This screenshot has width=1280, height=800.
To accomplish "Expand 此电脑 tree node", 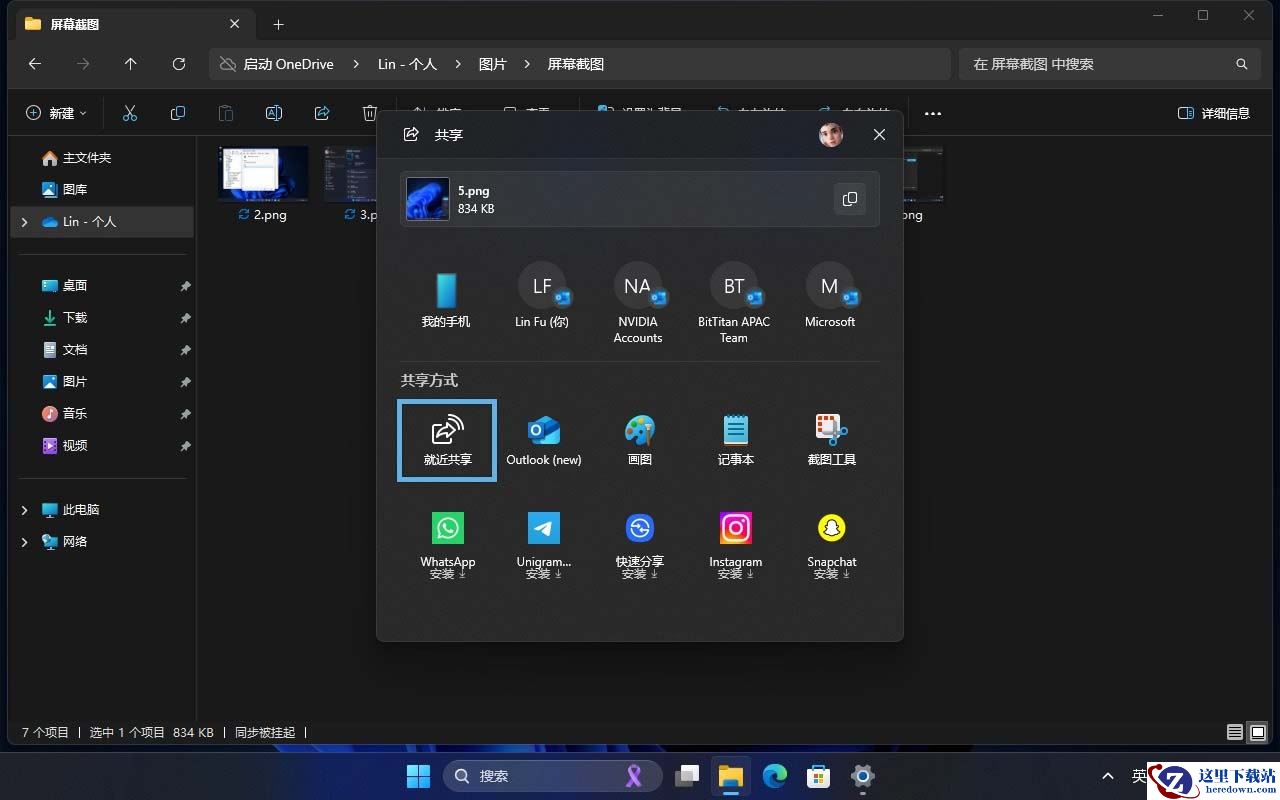I will (x=24, y=510).
